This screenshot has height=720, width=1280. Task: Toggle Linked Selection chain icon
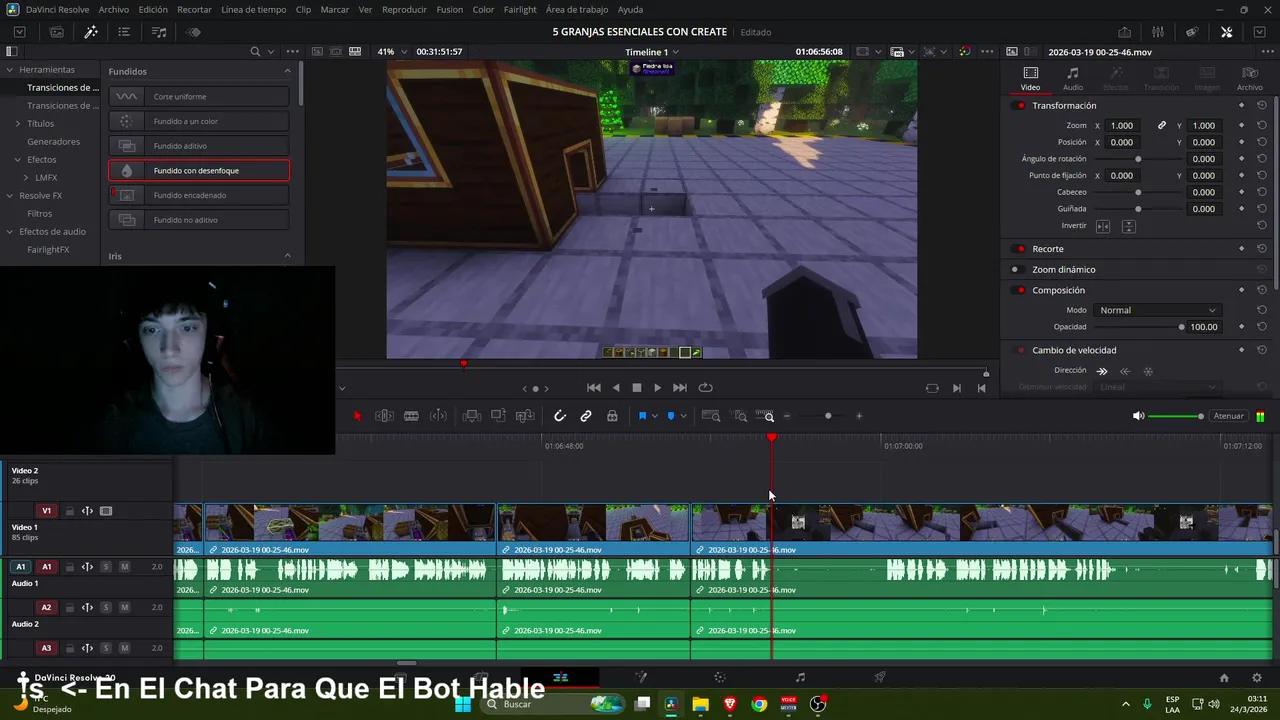pyautogui.click(x=586, y=416)
